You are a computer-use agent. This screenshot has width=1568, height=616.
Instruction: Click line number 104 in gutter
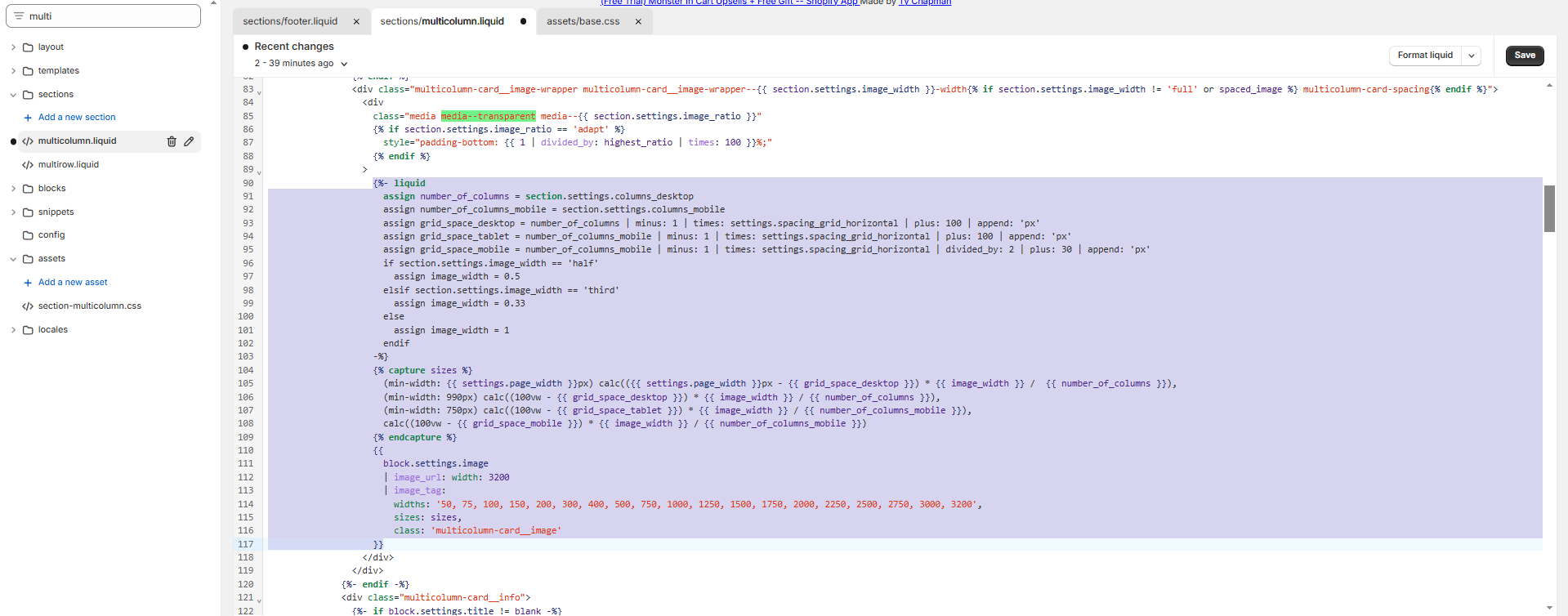245,370
